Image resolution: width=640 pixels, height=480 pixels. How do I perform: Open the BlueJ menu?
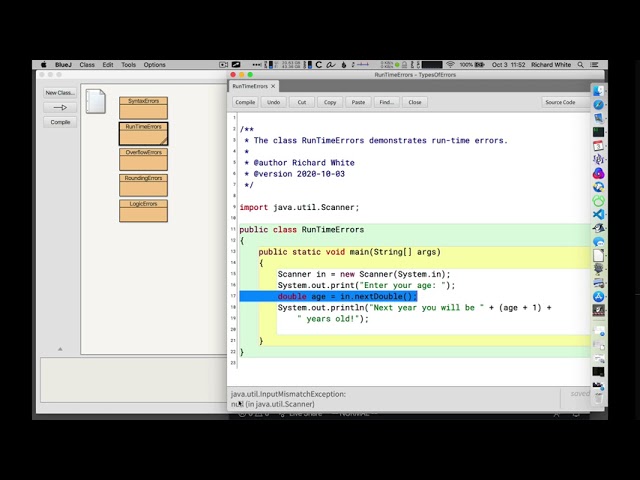(x=63, y=64)
